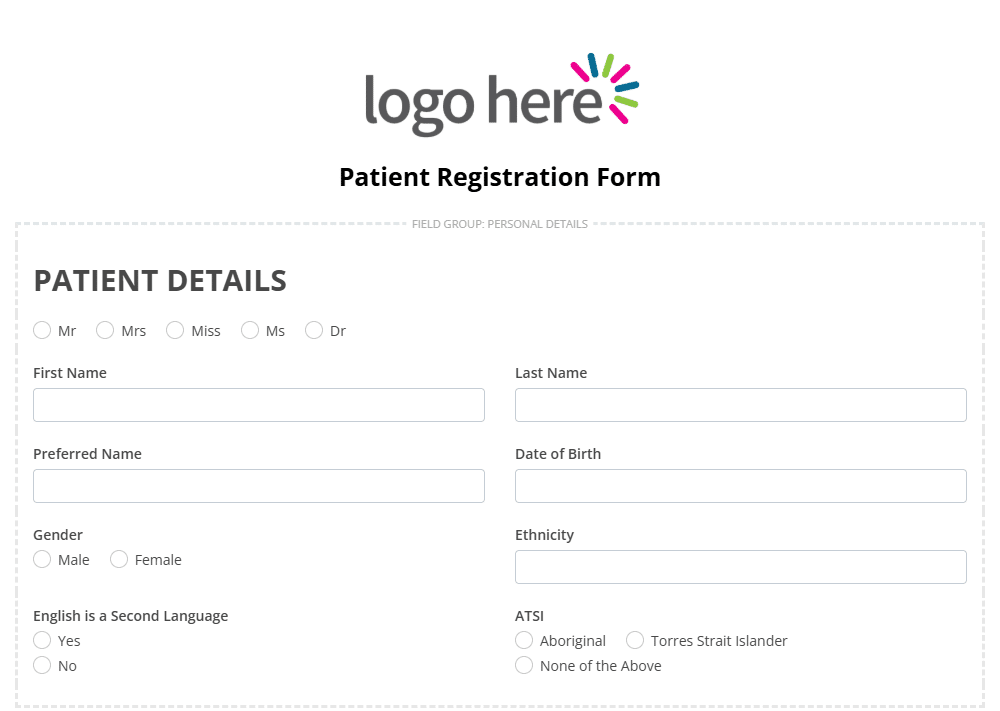Focus the Preferred Name text box

click(259, 486)
